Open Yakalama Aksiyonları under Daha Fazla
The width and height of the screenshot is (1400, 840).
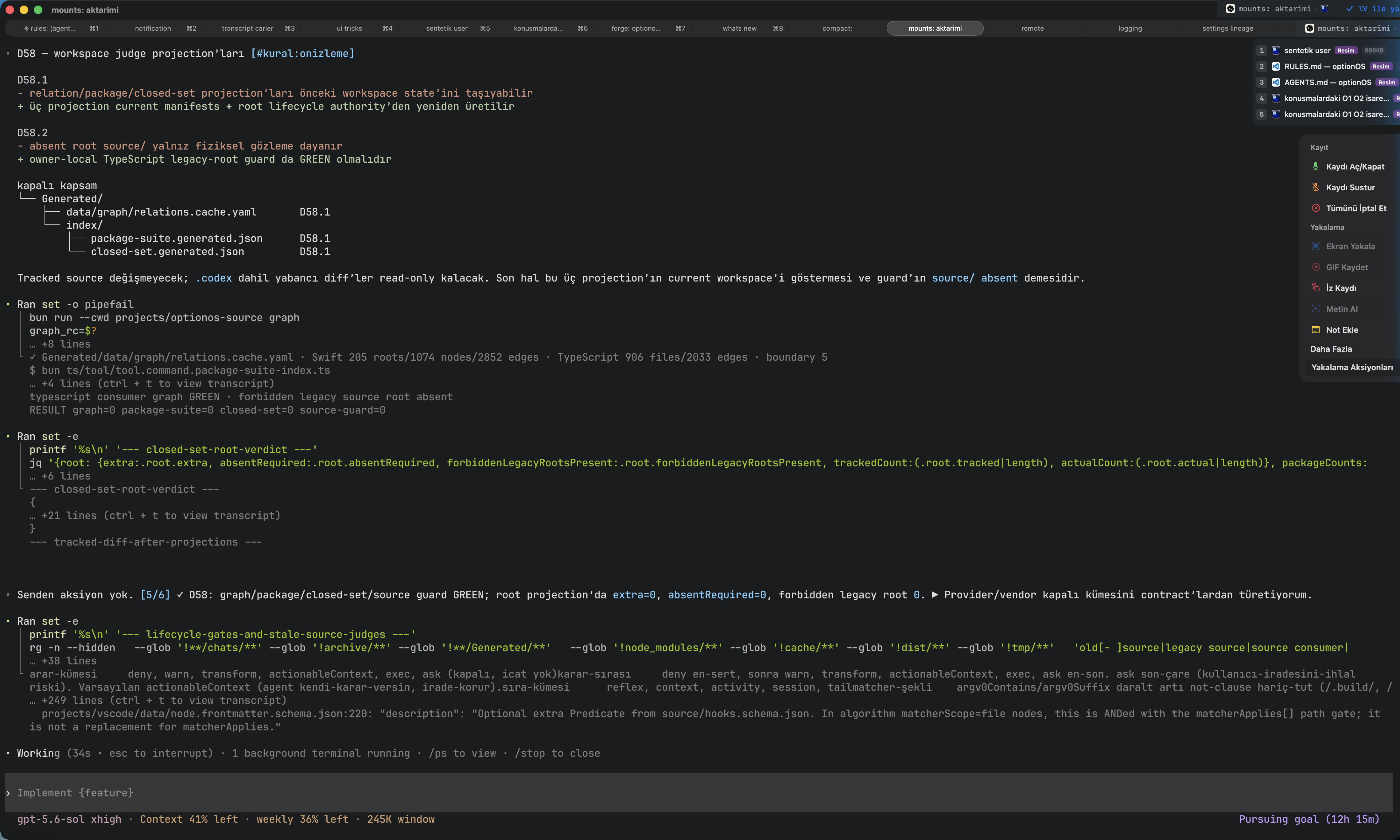(1352, 367)
